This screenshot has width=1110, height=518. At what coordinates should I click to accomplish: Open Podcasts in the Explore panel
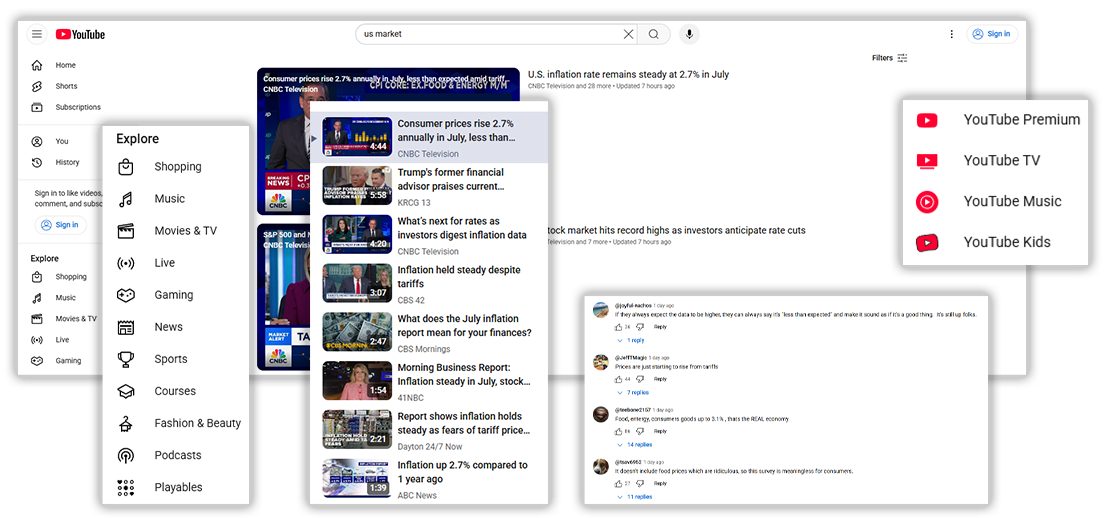(x=176, y=455)
